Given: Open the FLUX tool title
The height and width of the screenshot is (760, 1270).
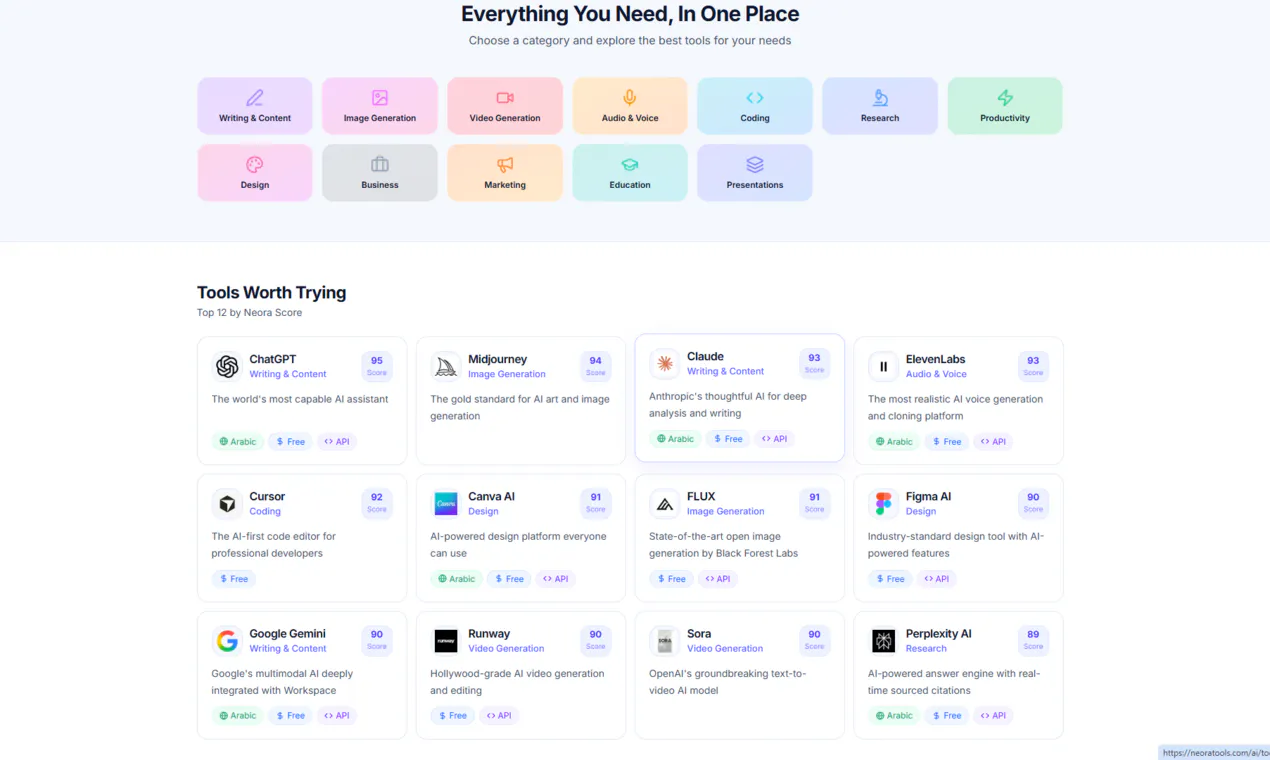Looking at the screenshot, I should point(701,496).
